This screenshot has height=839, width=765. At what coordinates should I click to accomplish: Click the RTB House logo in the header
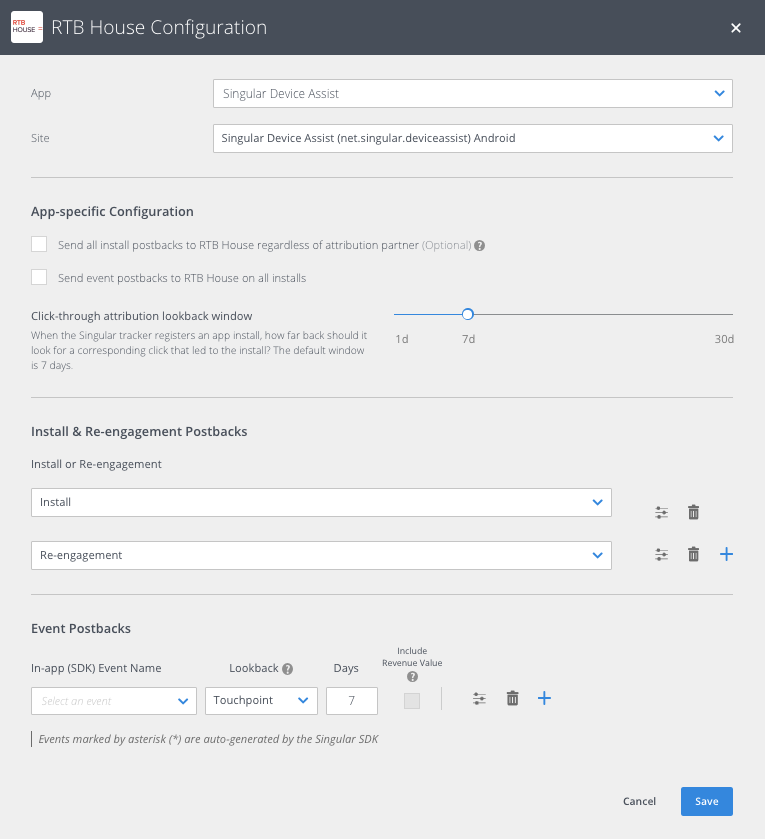tap(26, 27)
